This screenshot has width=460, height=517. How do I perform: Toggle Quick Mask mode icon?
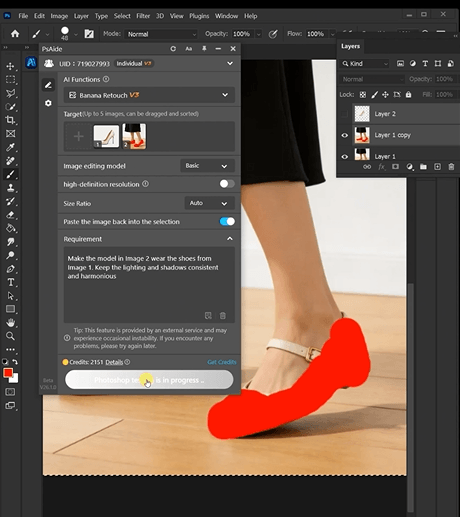point(10,392)
